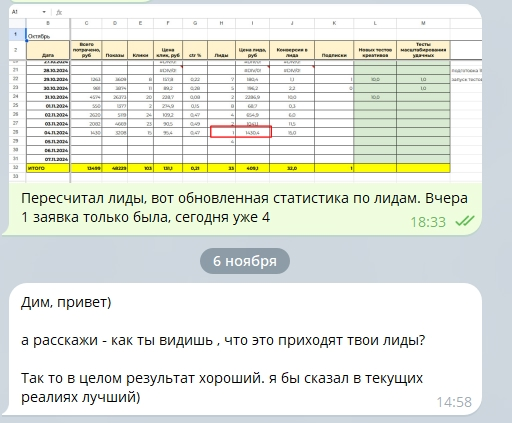Expand the A1 name box dropdown arrow
Image resolution: width=512 pixels, height=423 pixels.
pos(44,12)
